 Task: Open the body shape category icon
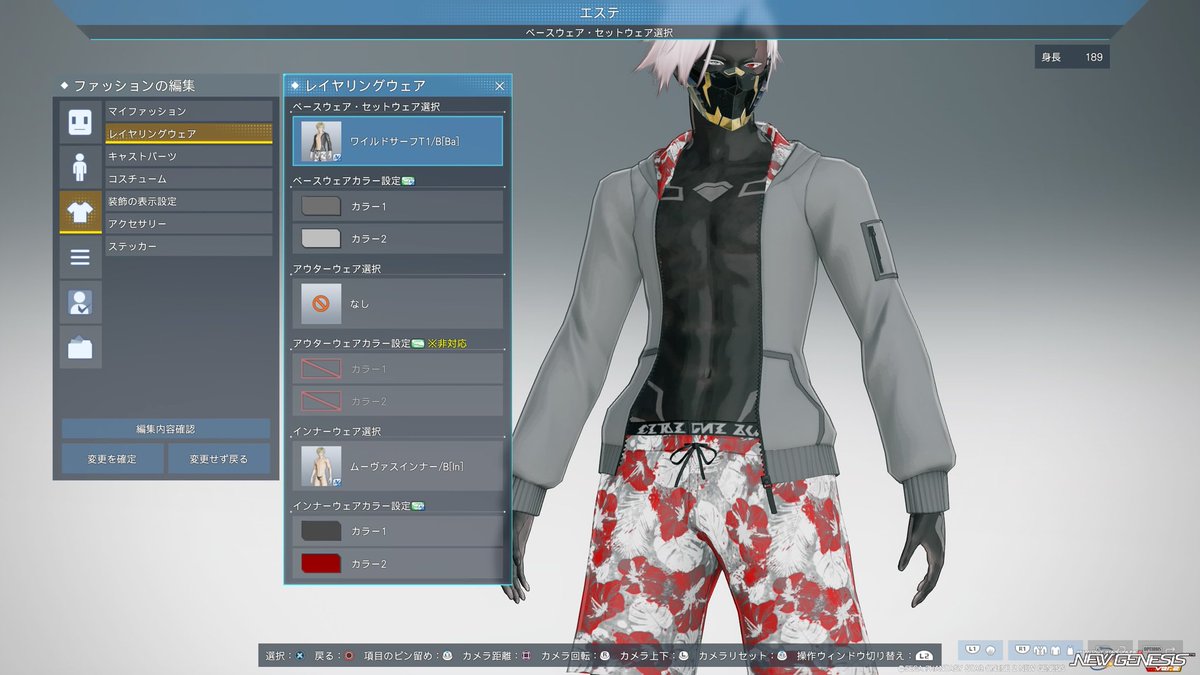pyautogui.click(x=80, y=166)
